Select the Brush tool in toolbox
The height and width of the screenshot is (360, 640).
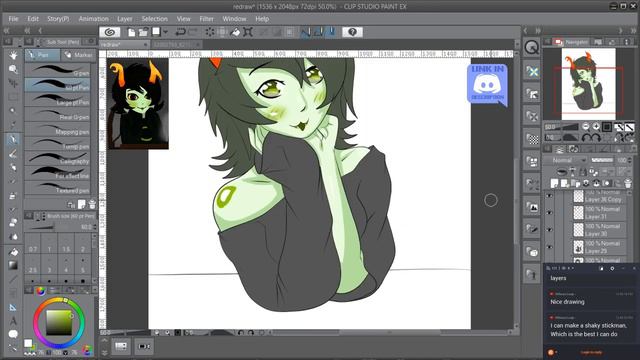tap(13, 153)
